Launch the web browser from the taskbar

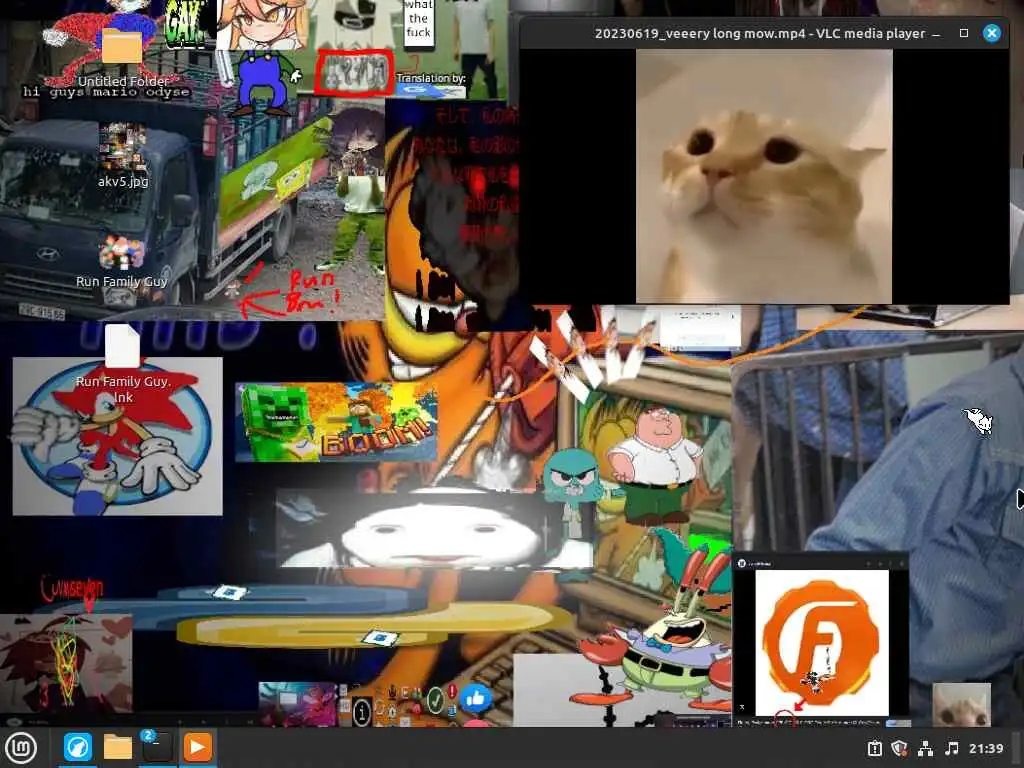click(78, 747)
